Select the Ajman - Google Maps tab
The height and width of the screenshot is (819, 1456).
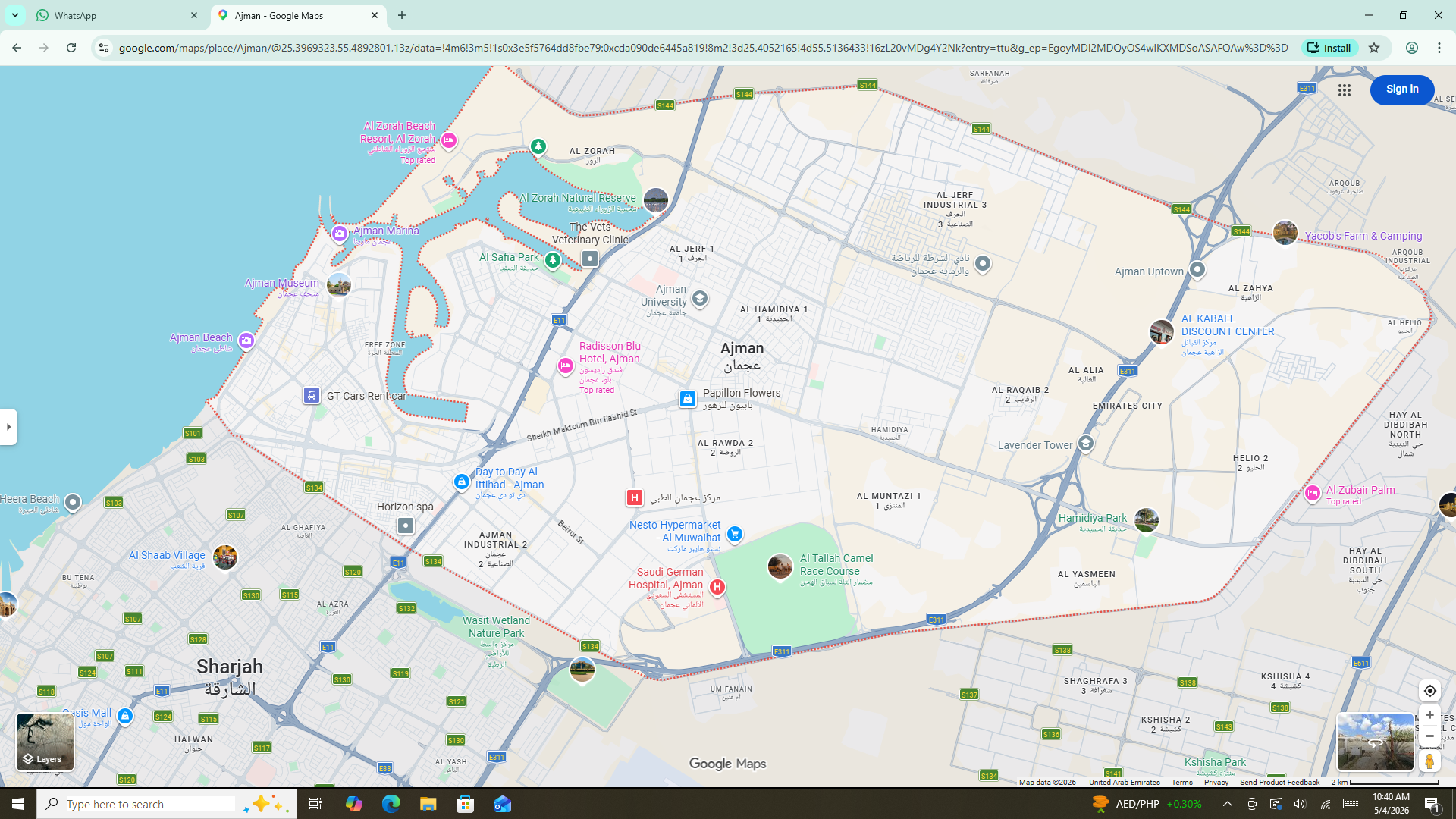pyautogui.click(x=298, y=15)
